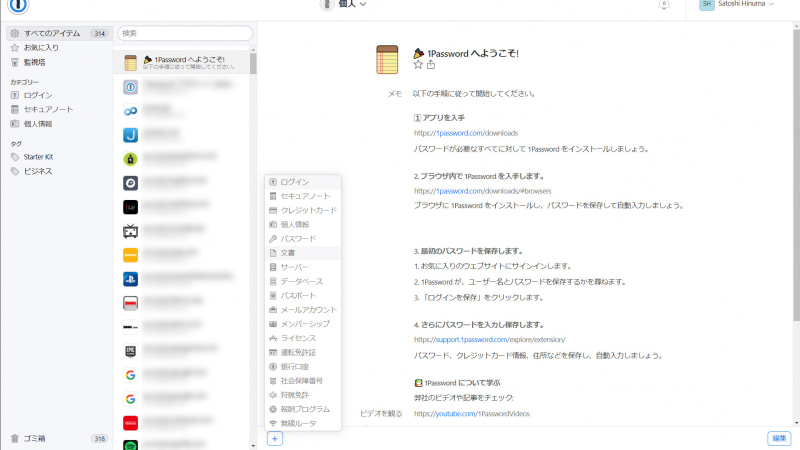Click the detail pane vertical scrollbar
This screenshot has height=450, width=800.
pos(796,173)
